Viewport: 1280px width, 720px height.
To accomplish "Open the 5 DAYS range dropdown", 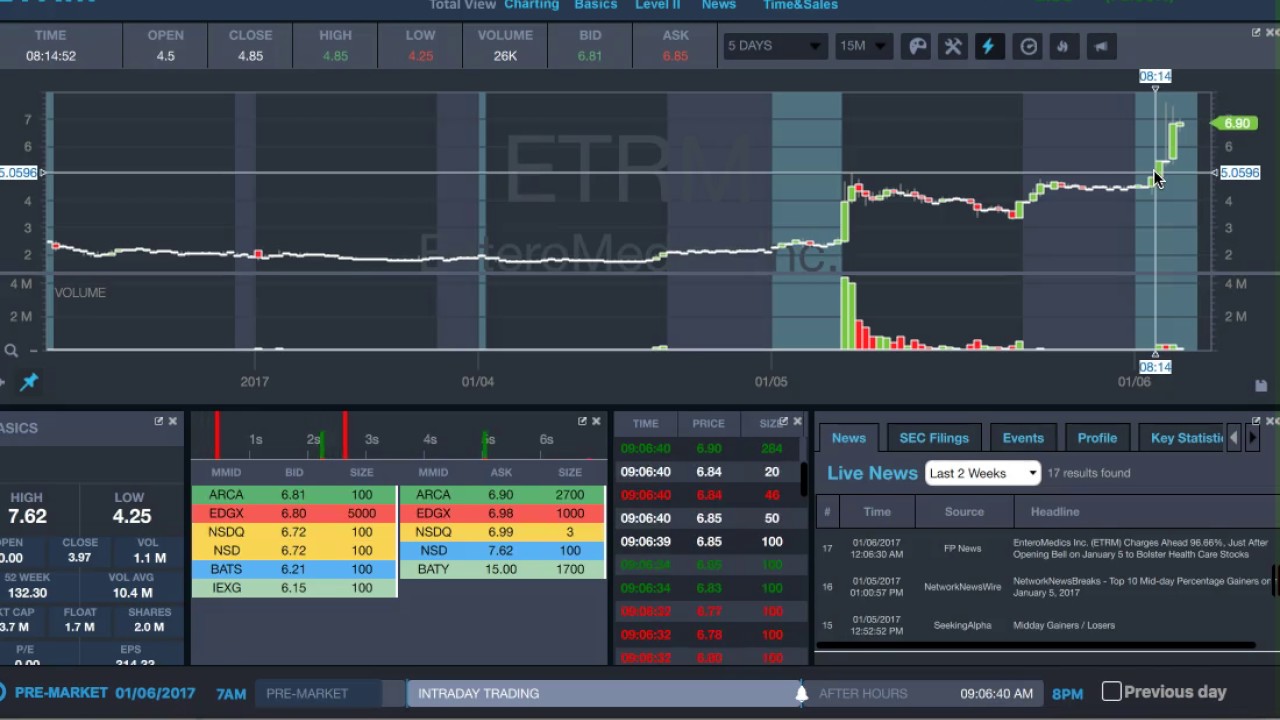I will click(775, 46).
